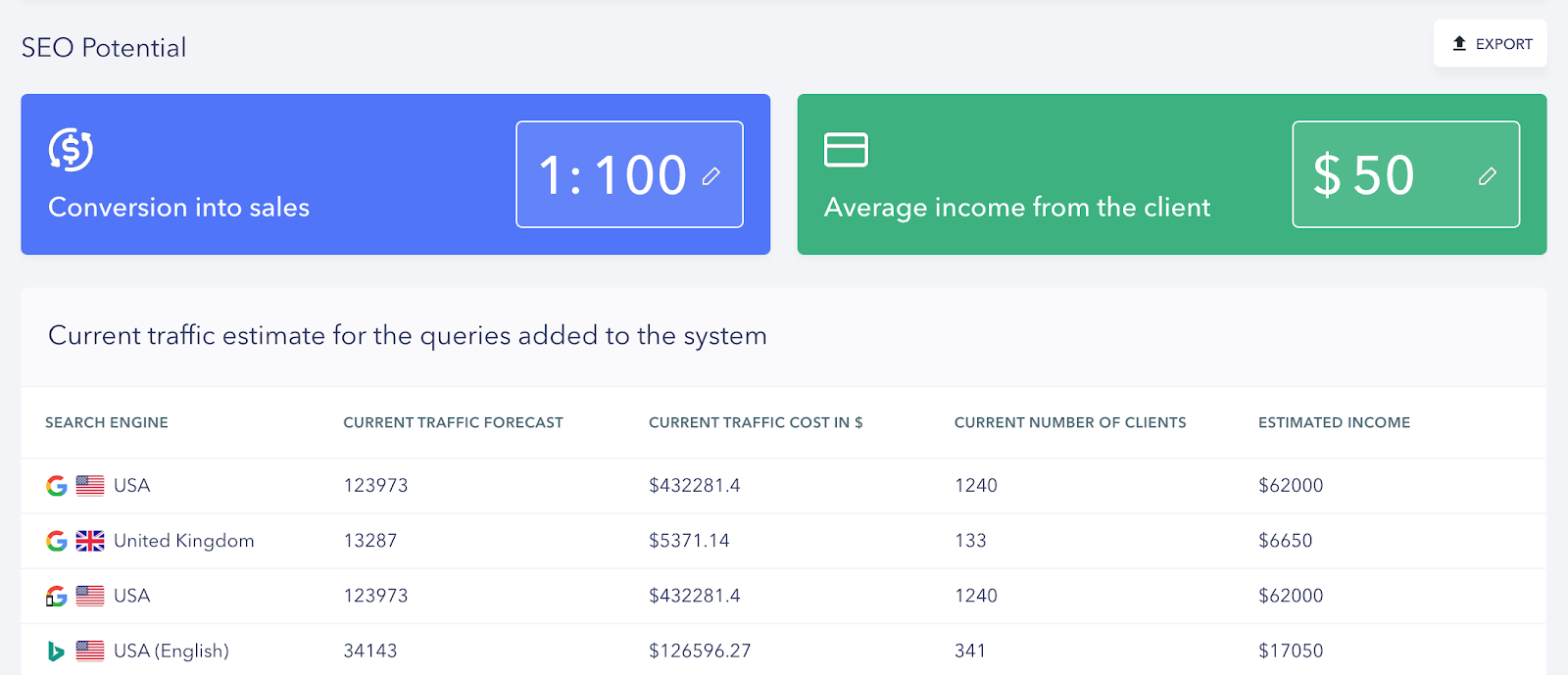Edit average income with pencil icon
1568x675 pixels.
(x=1487, y=175)
